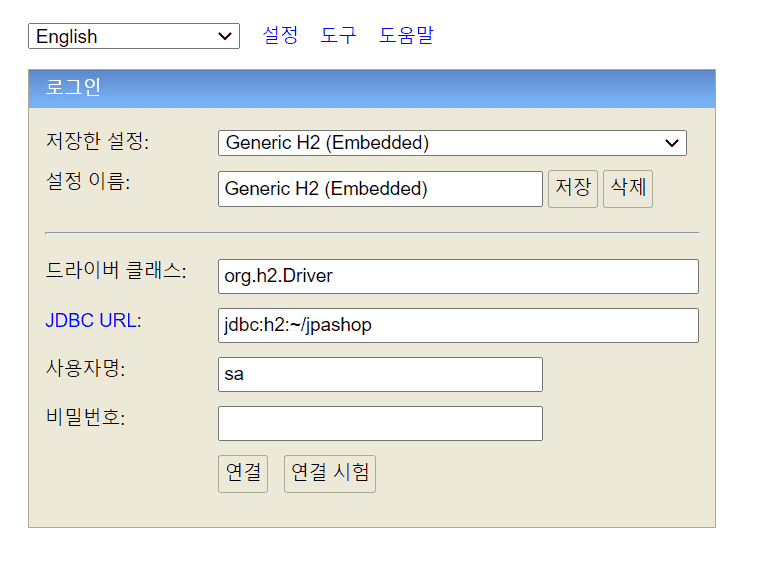The width and height of the screenshot is (768, 571).
Task: Open the 도구 tools link
Action: [338, 36]
